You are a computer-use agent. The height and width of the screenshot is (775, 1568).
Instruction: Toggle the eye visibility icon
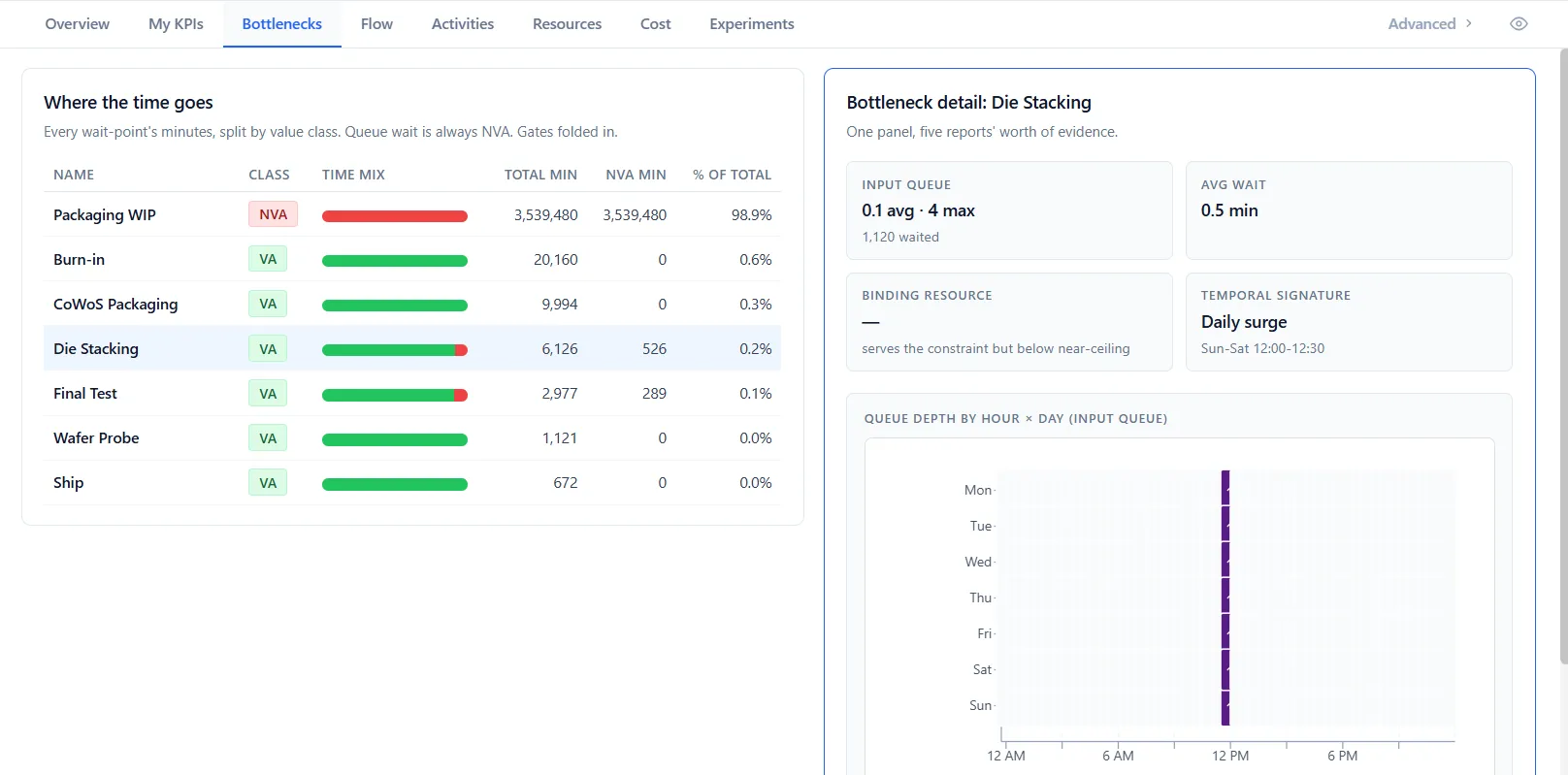point(1519,24)
